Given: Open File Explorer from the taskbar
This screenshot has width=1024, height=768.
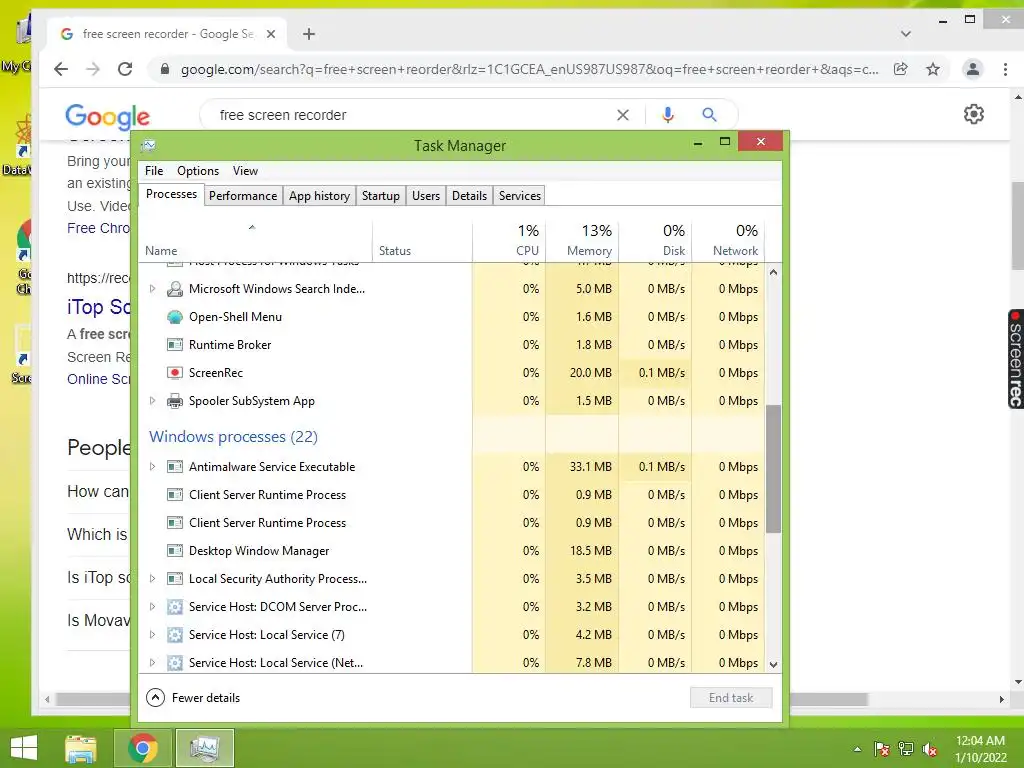Looking at the screenshot, I should coord(81,748).
